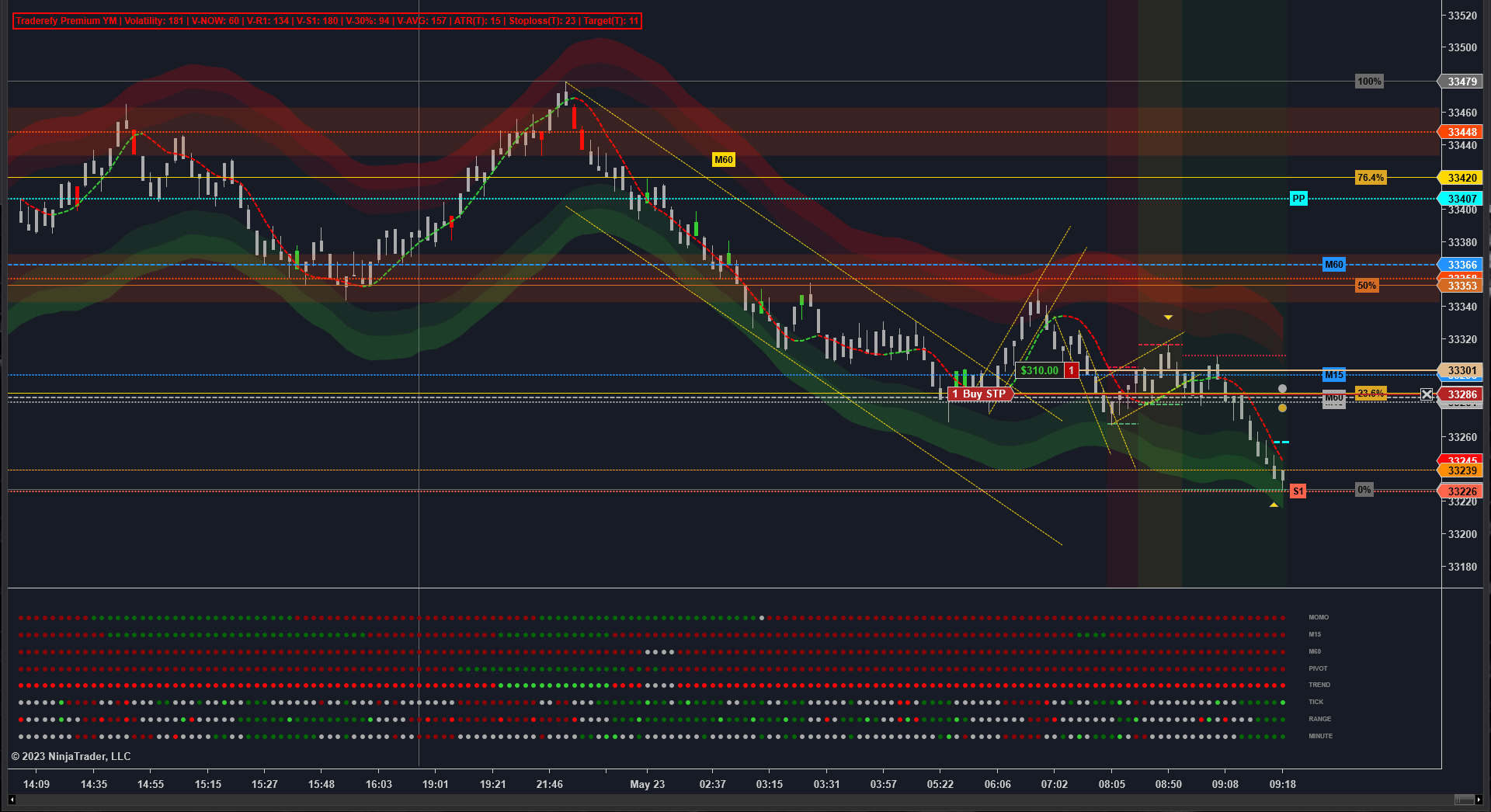1491x812 pixels.
Task: Click the red position quantity box showing 1
Action: tap(1072, 370)
